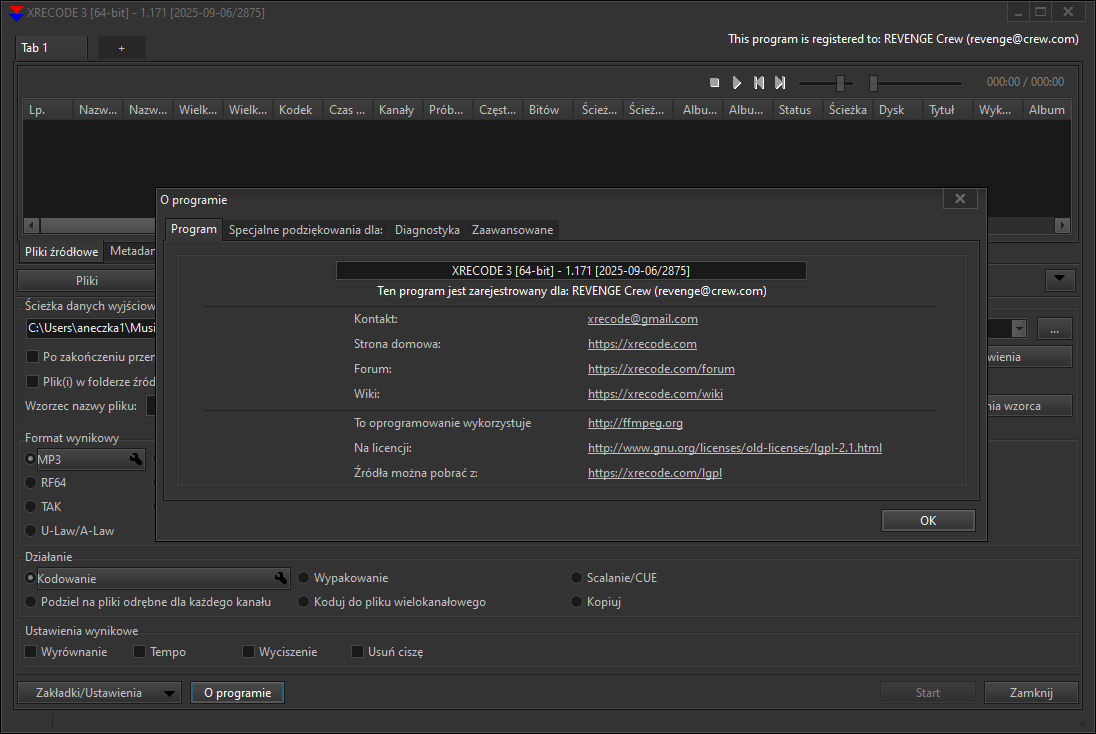Open the Zakładki/Ustawienia dropdown
The height and width of the screenshot is (734, 1096).
tap(99, 693)
